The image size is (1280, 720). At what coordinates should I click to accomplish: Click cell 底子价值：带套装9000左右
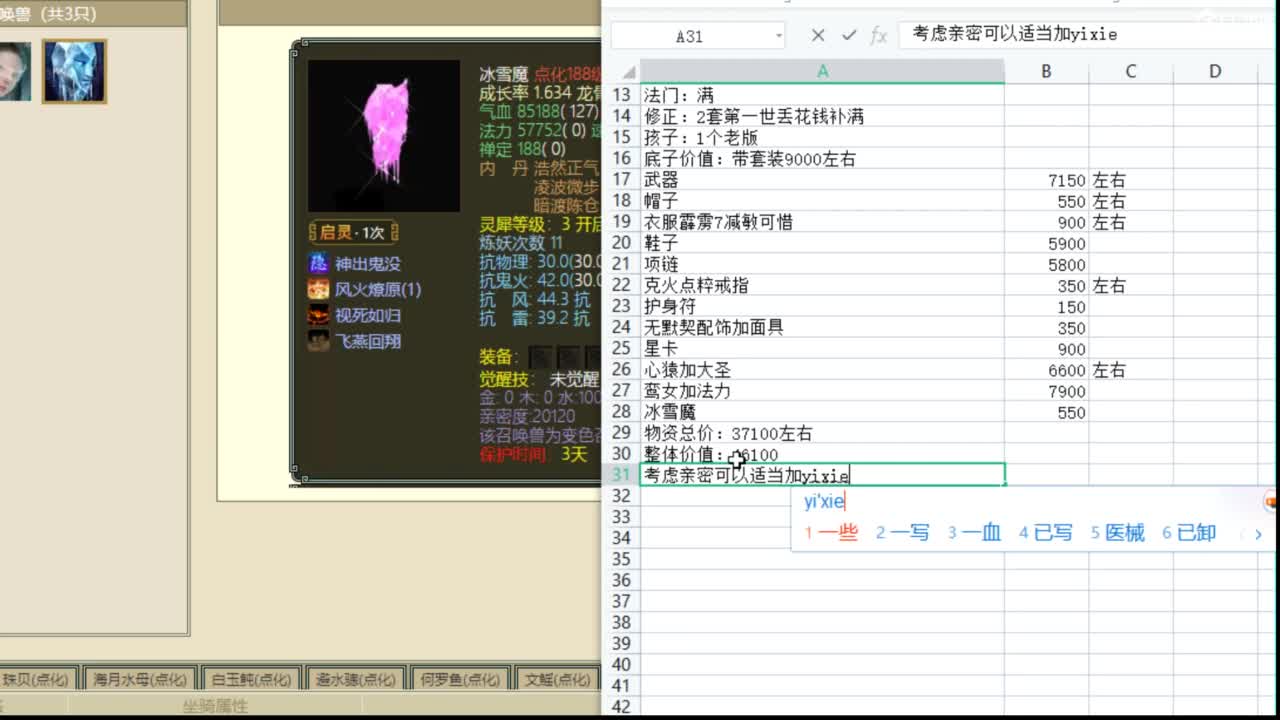point(822,158)
